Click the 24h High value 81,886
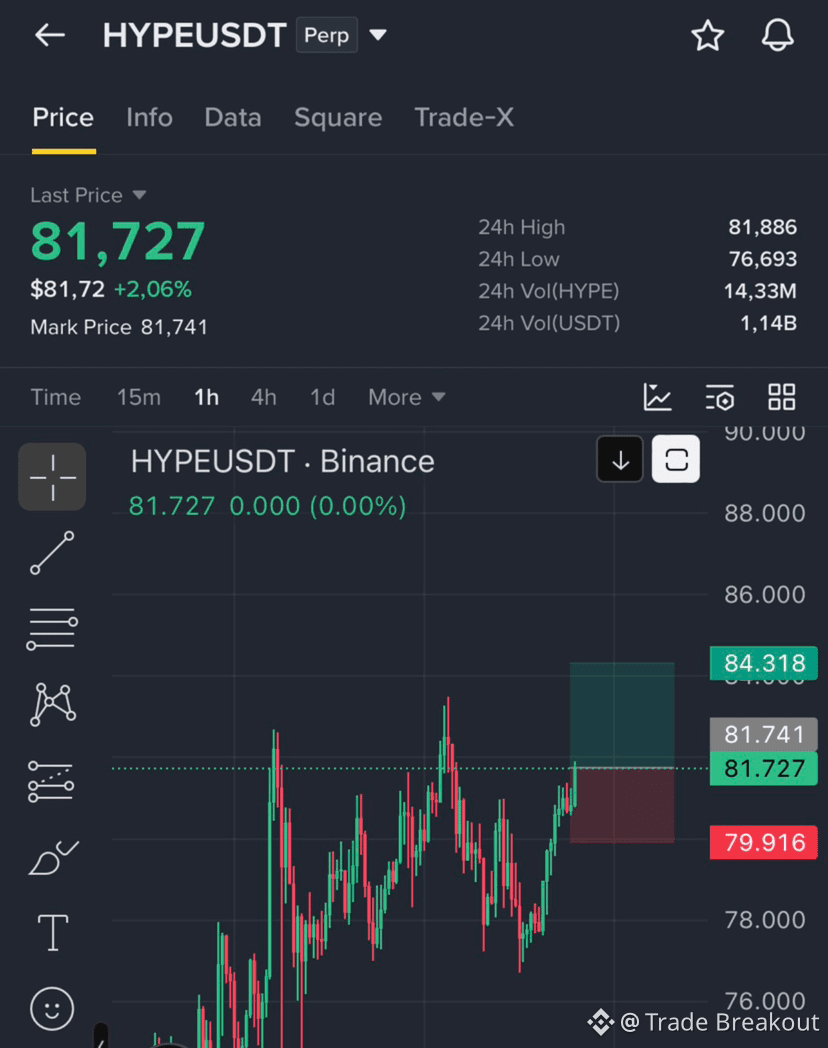828x1048 pixels. [x=763, y=227]
